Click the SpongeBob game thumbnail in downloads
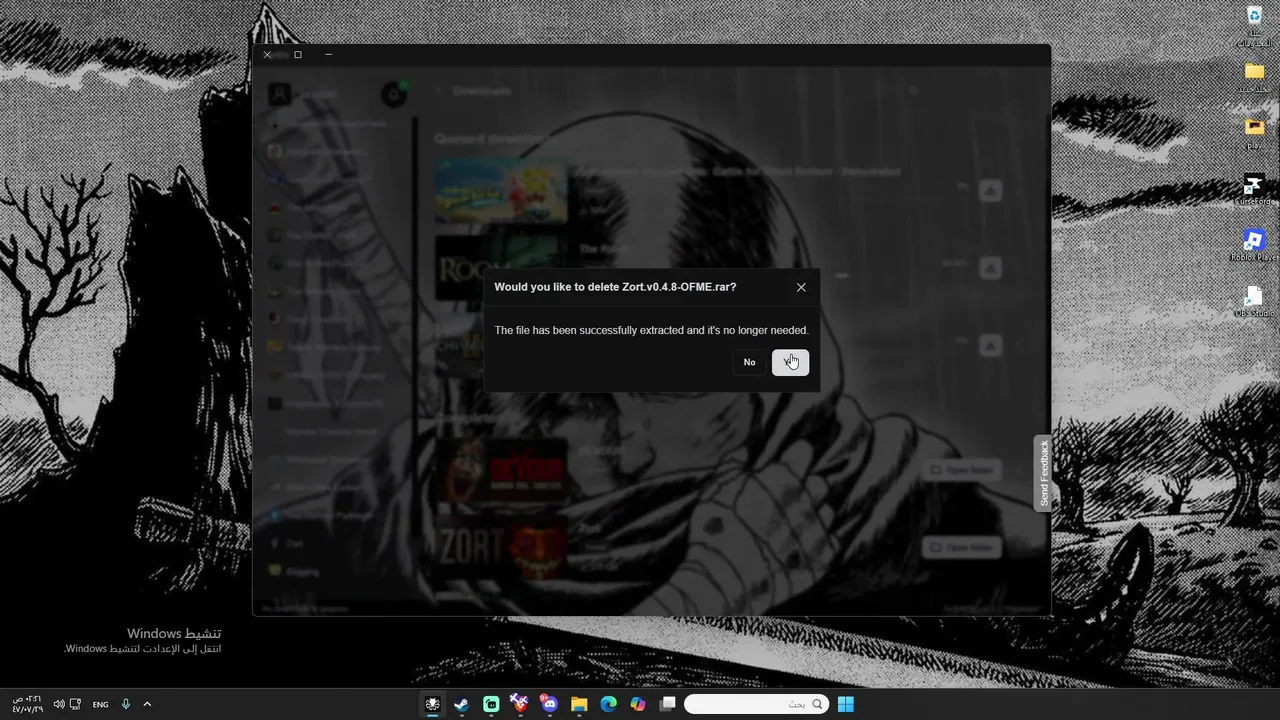 502,191
